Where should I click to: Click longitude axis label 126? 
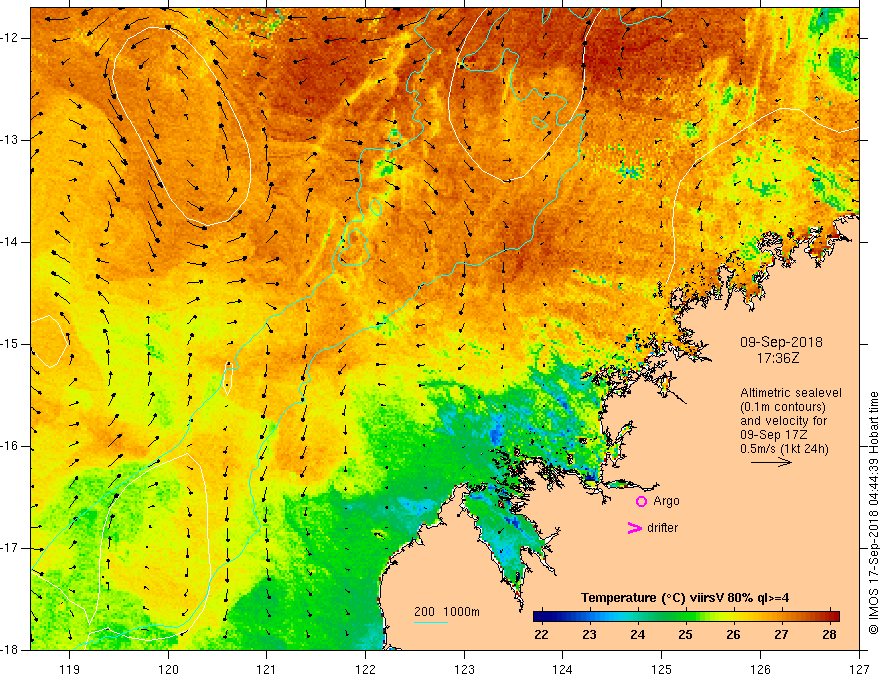[760, 669]
